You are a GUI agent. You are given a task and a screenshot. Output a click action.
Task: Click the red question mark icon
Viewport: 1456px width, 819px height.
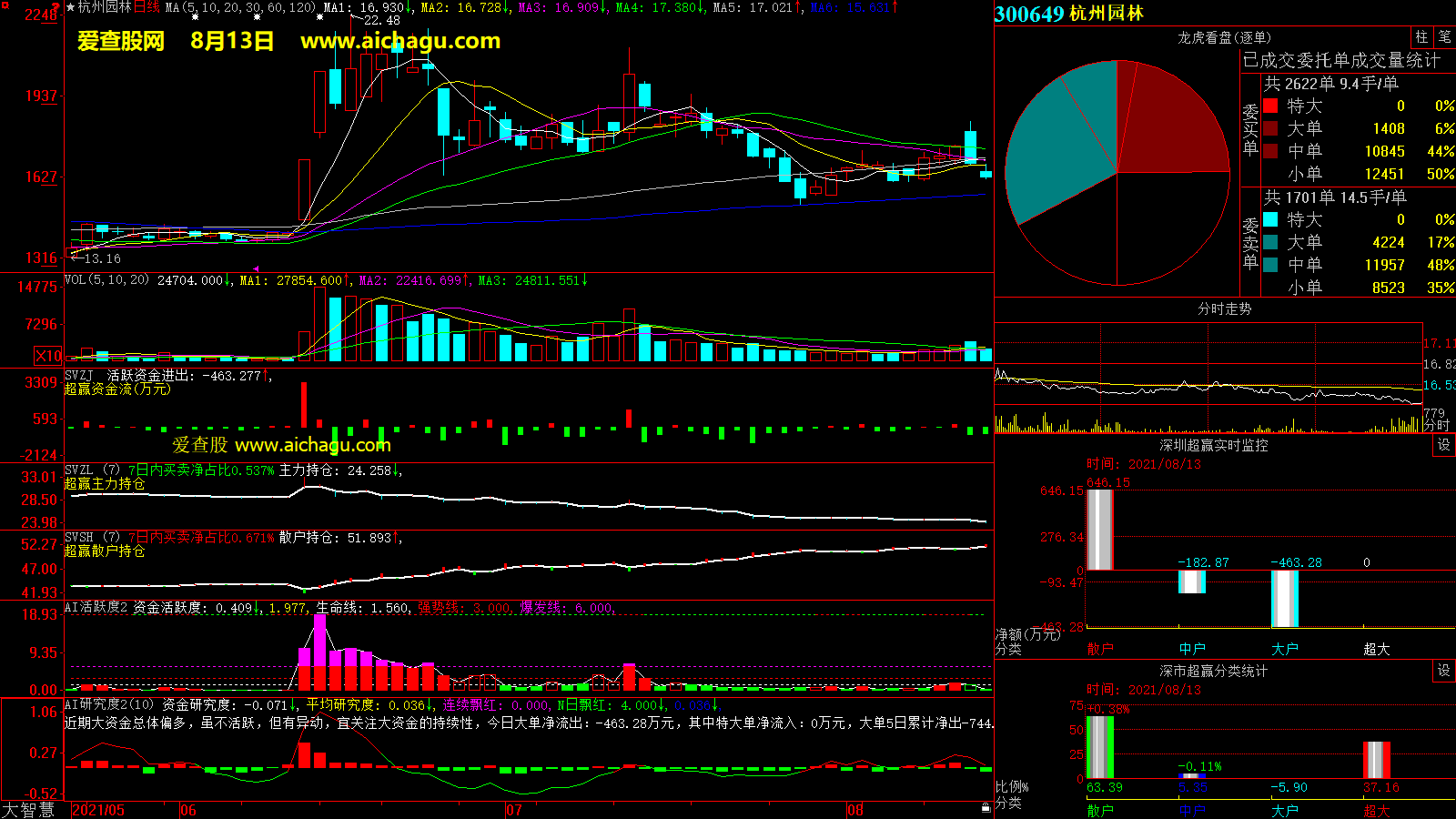coord(56,7)
